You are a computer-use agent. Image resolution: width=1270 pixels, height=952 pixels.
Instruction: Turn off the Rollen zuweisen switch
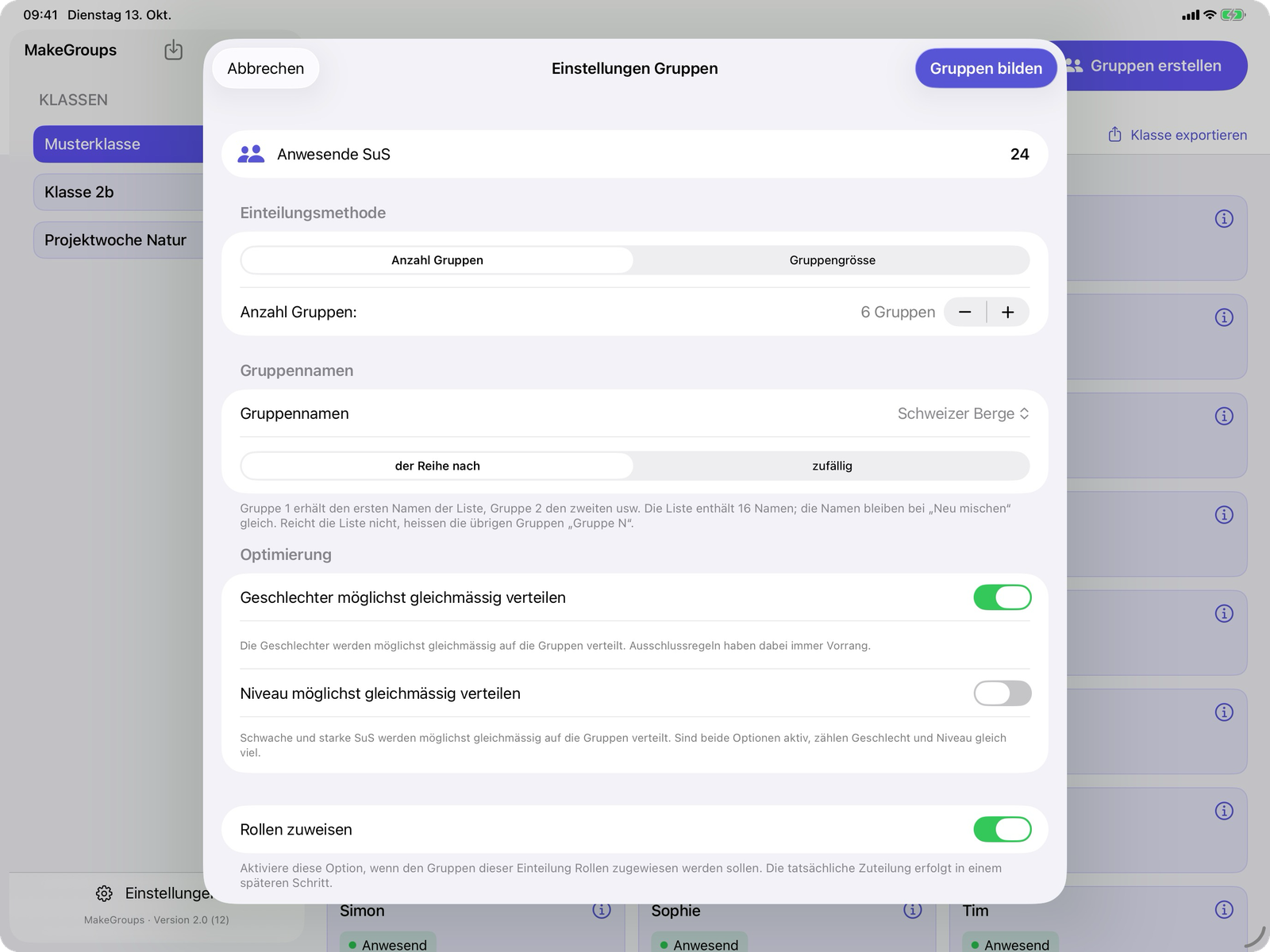1003,830
